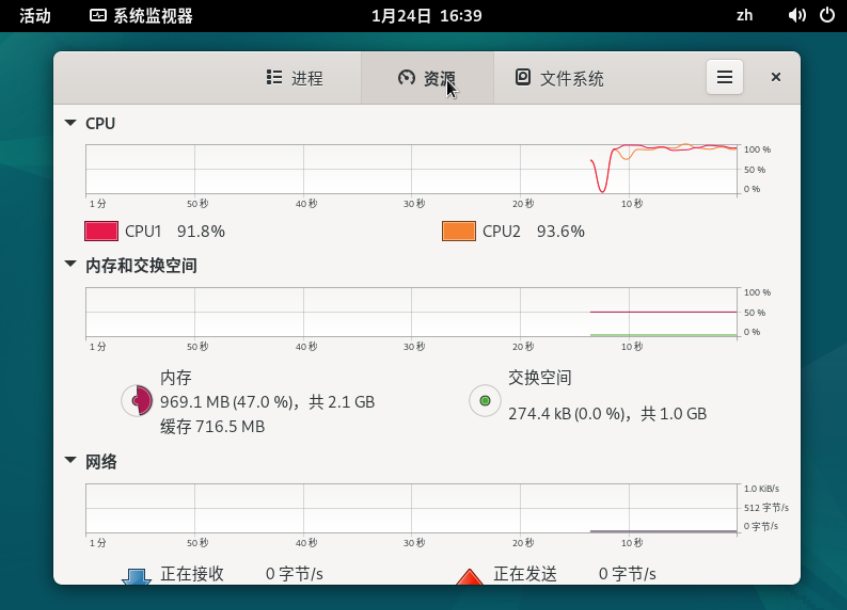This screenshot has height=610, width=847.
Task: Click the power icon in top bar
Action: (x=827, y=15)
